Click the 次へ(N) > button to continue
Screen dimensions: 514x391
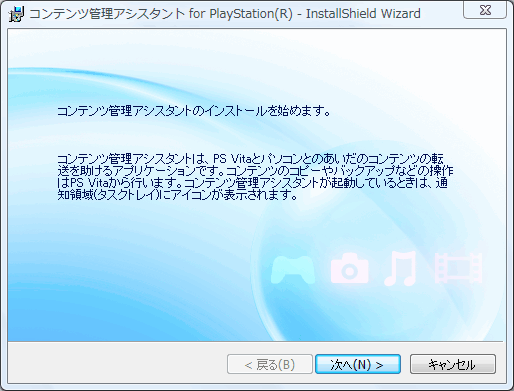point(358,364)
